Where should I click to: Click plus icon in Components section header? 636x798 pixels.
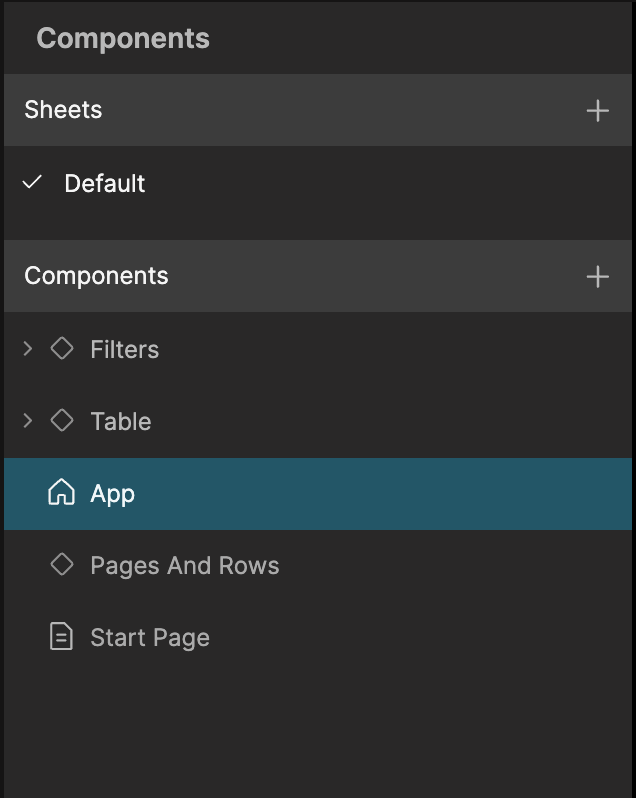[x=597, y=276]
